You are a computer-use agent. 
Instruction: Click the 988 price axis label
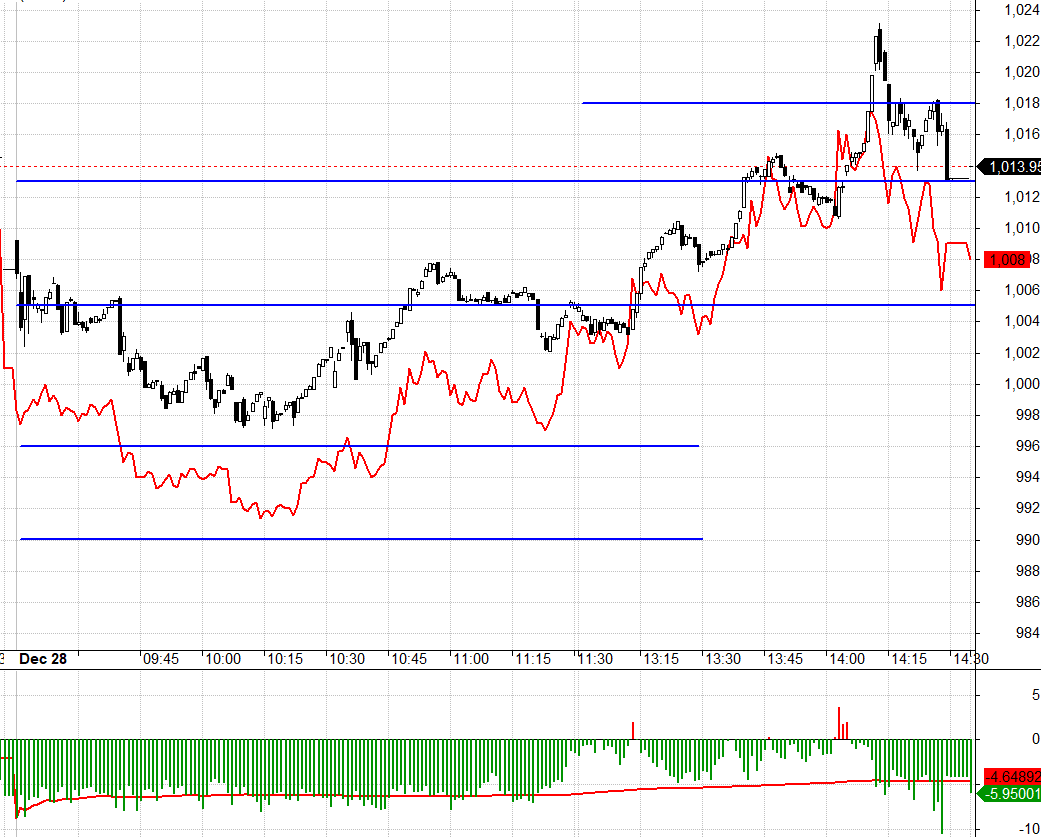pyautogui.click(x=1028, y=571)
